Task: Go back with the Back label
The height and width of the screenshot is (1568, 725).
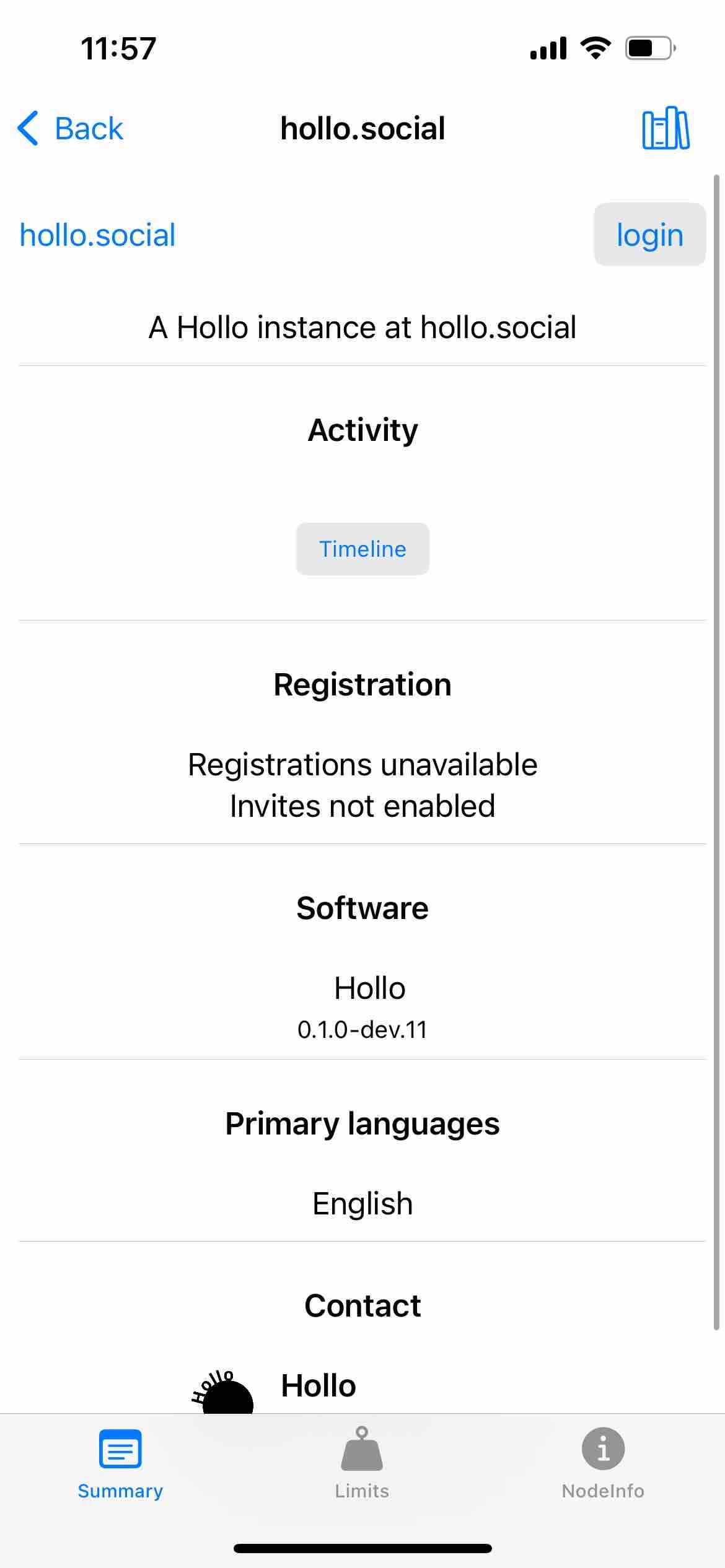Action: (x=89, y=129)
